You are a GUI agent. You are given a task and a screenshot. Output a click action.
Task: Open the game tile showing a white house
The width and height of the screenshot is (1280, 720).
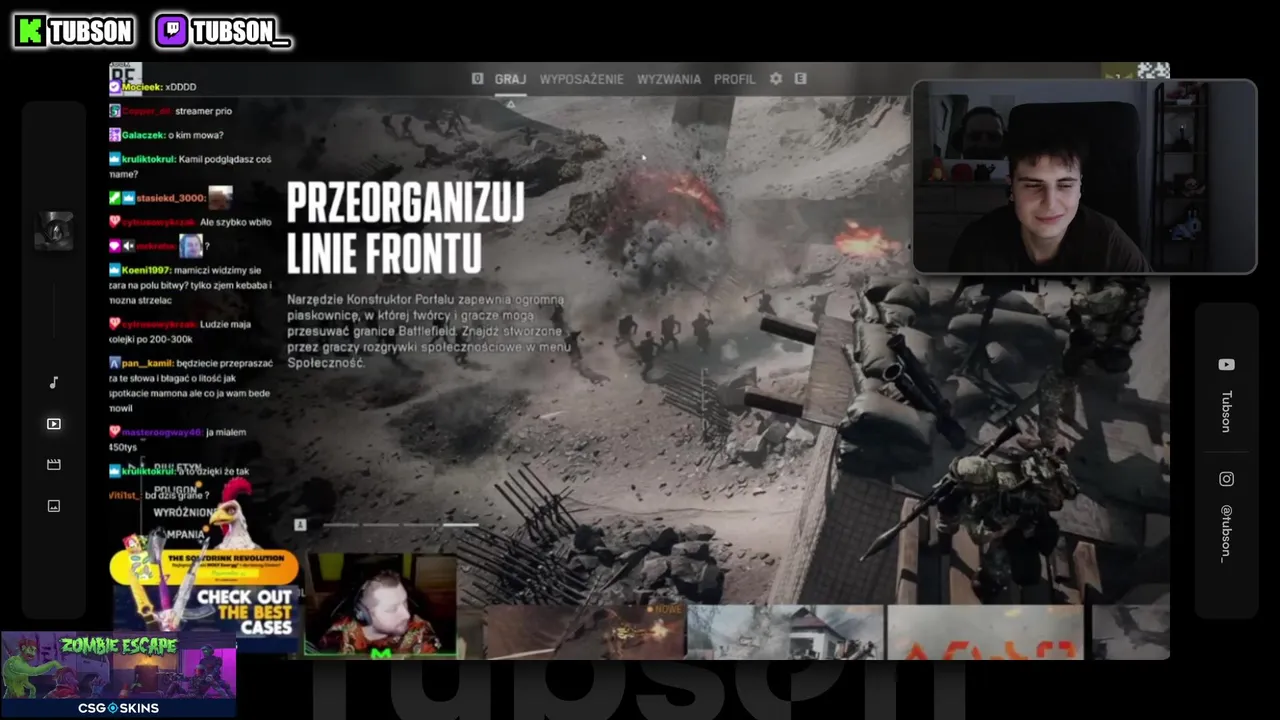(785, 630)
